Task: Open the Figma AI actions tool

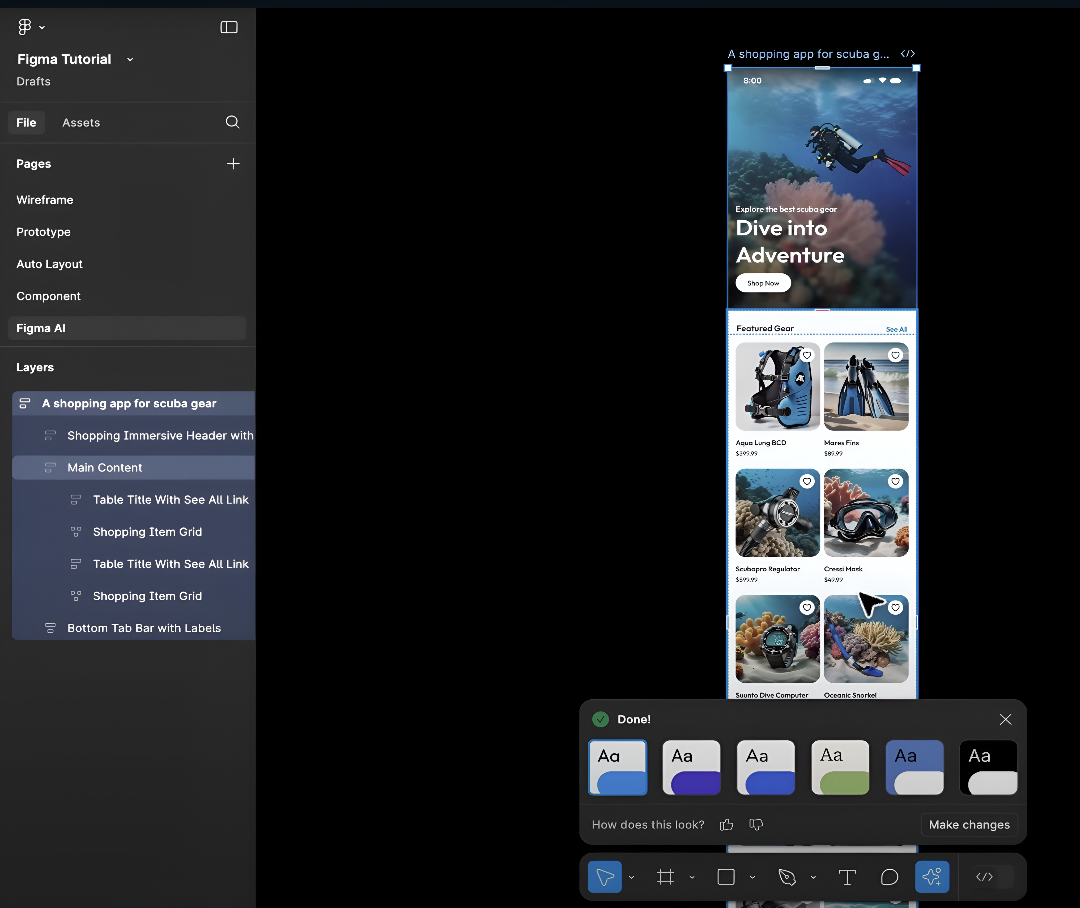Action: [932, 877]
